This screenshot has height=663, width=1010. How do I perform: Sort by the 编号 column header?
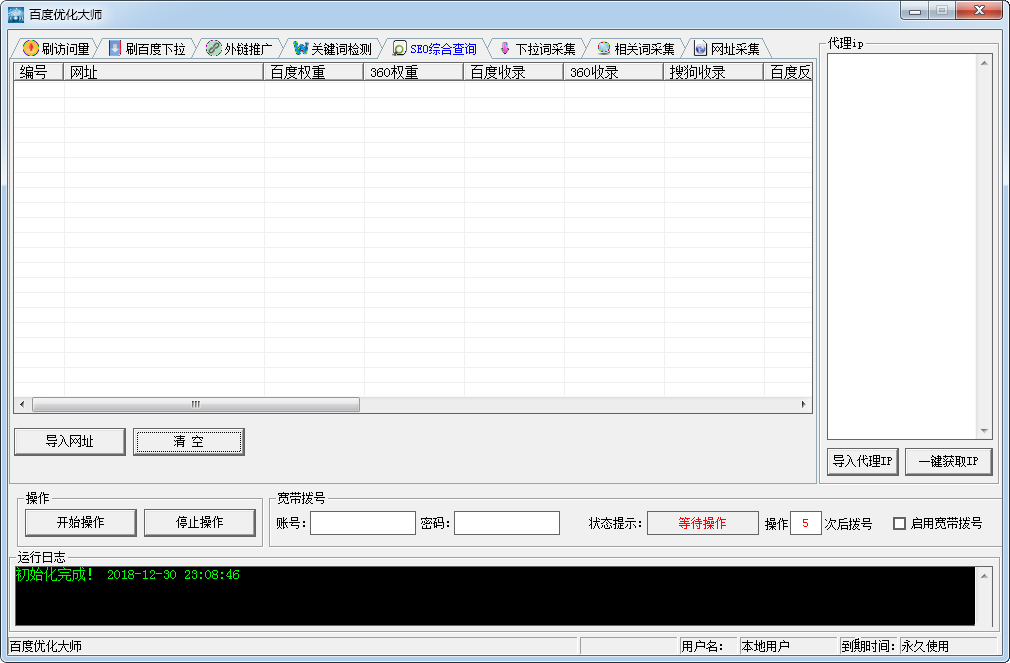39,72
